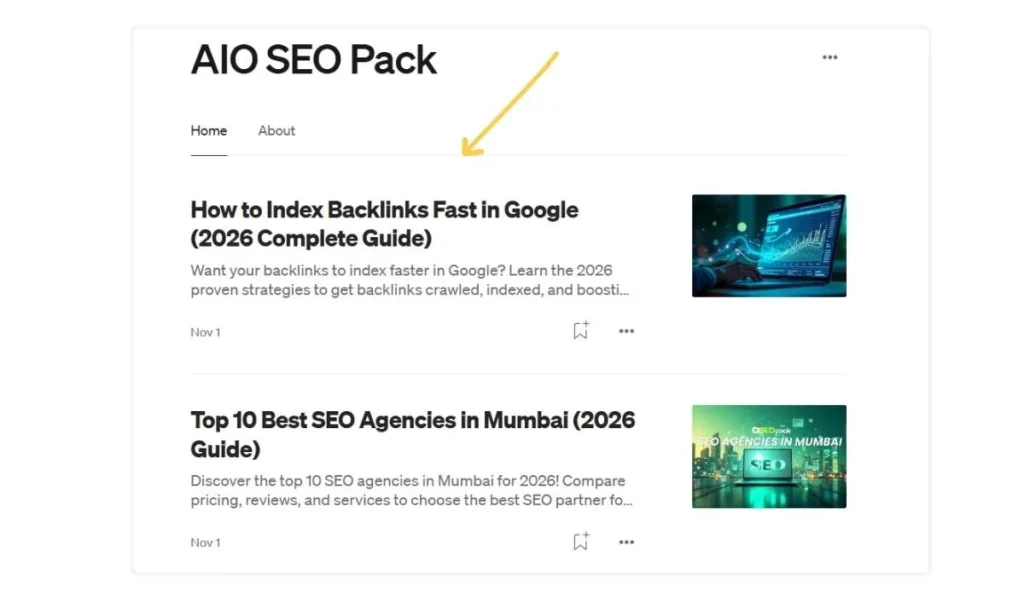The height and width of the screenshot is (597, 1024).
Task: Click the Nov 1 date under the backlinks article
Action: pos(204,331)
